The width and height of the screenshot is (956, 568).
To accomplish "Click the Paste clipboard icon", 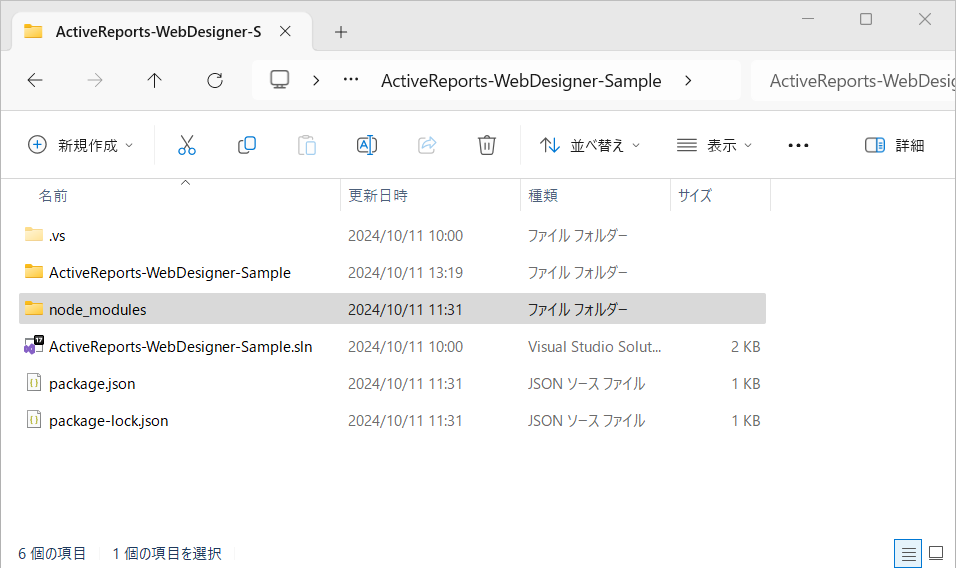I will [x=307, y=145].
